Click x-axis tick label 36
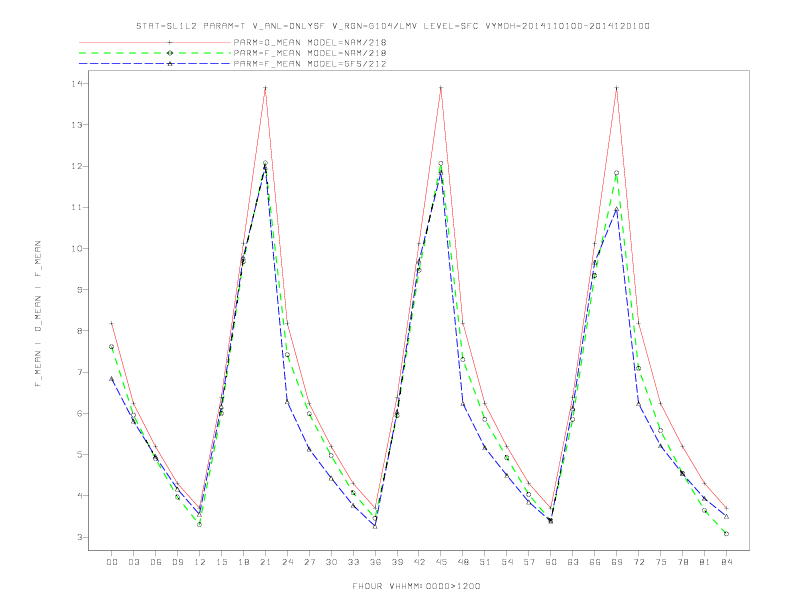 tap(375, 562)
